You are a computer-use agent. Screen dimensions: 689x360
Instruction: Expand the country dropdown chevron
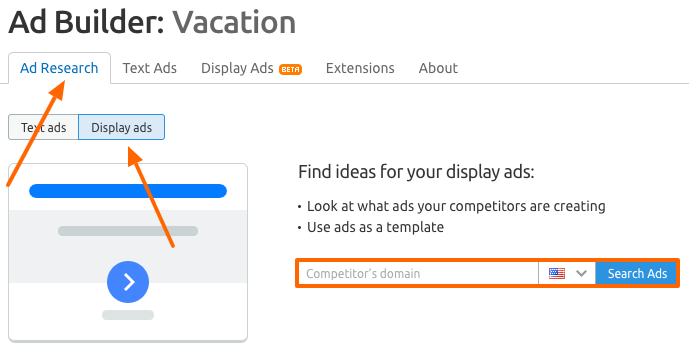pyautogui.click(x=581, y=273)
